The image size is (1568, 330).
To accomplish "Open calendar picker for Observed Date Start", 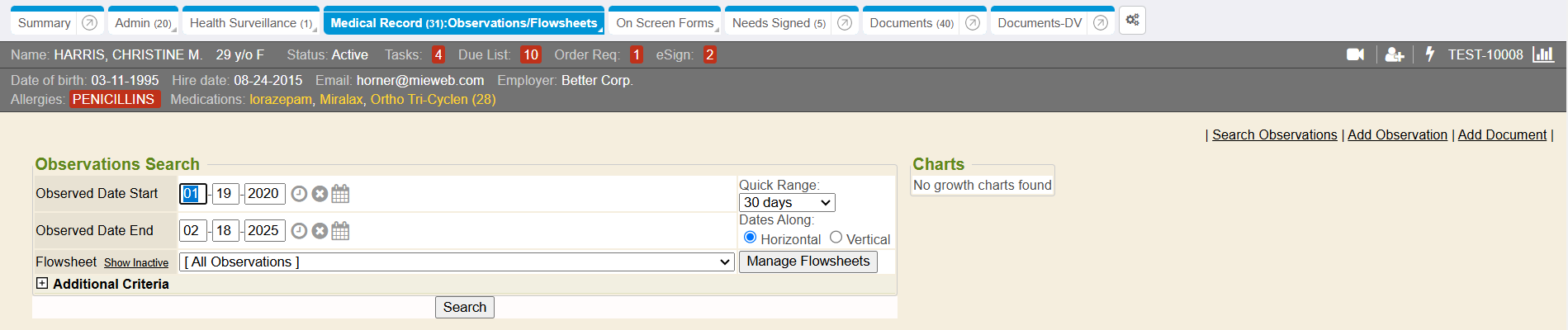I will (340, 194).
